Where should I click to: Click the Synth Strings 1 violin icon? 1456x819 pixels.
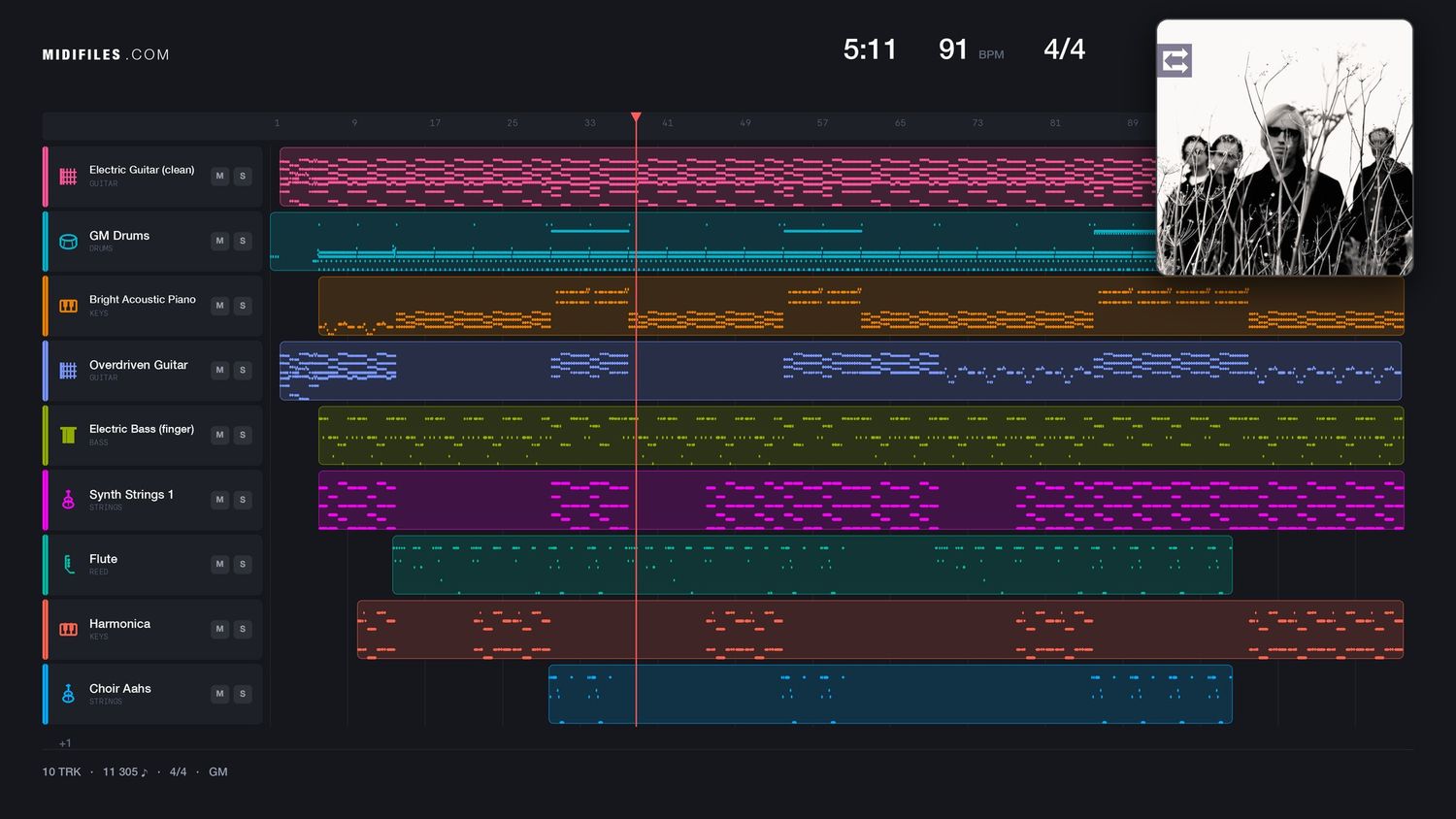68,500
